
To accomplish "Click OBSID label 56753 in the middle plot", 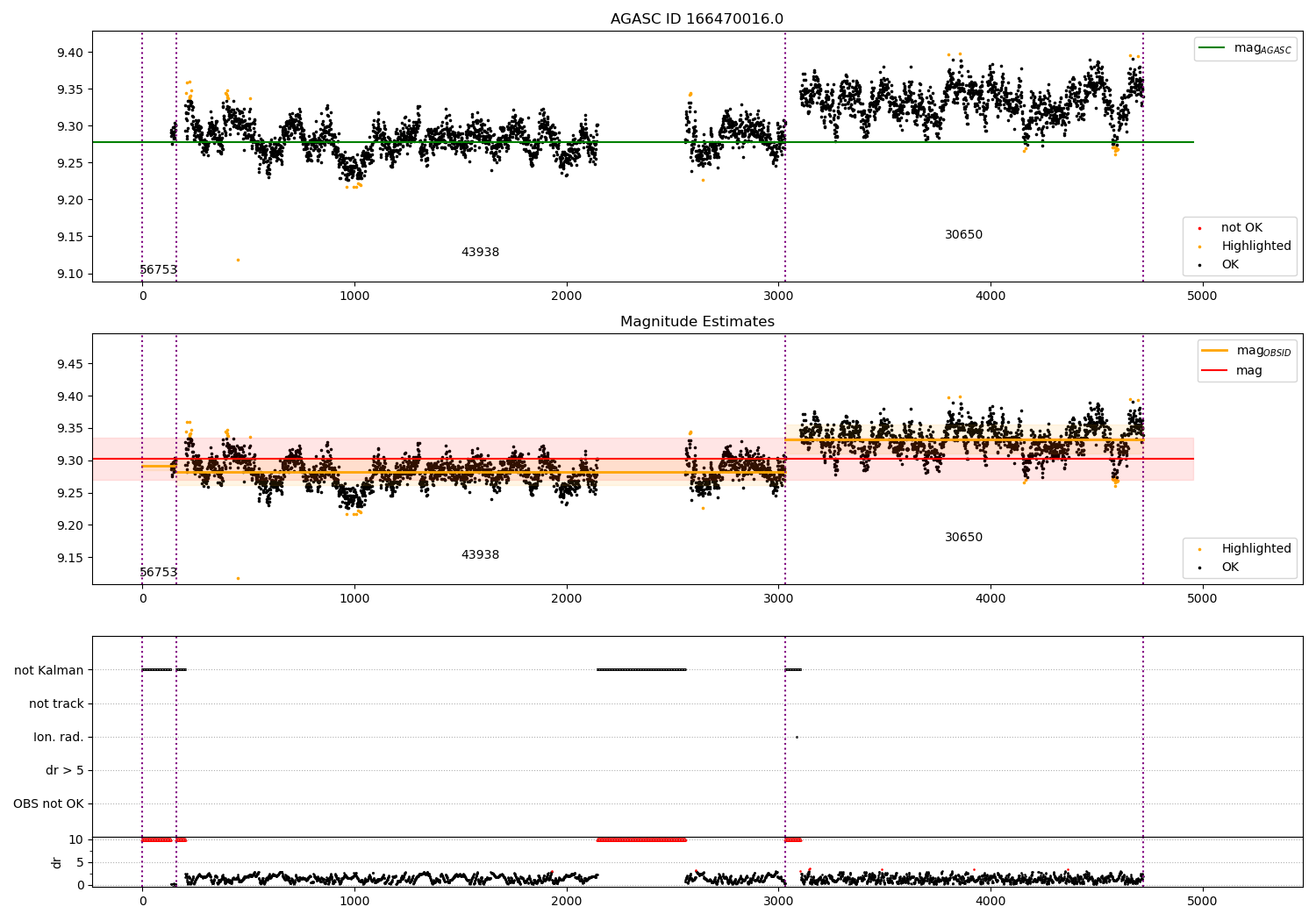I will 159,573.
